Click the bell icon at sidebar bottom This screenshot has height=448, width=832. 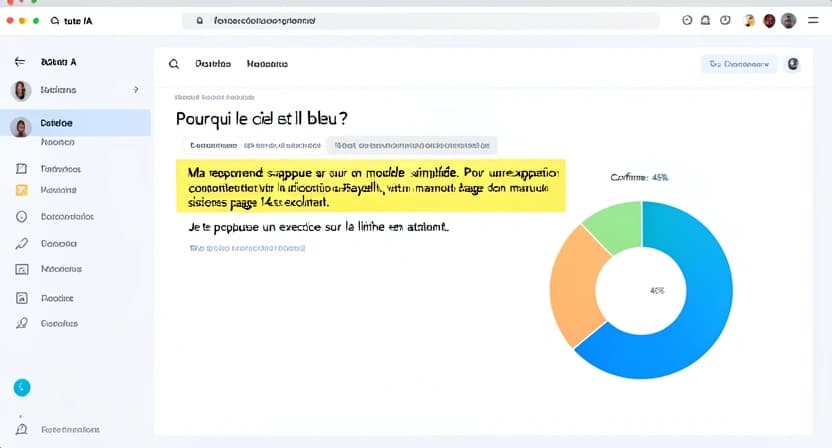tap(22, 429)
